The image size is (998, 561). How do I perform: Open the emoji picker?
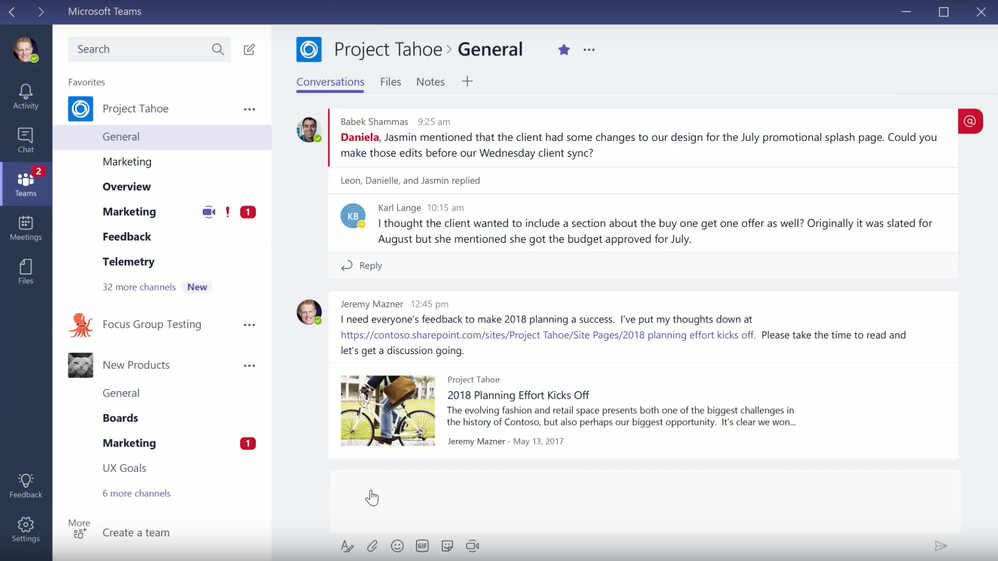397,546
